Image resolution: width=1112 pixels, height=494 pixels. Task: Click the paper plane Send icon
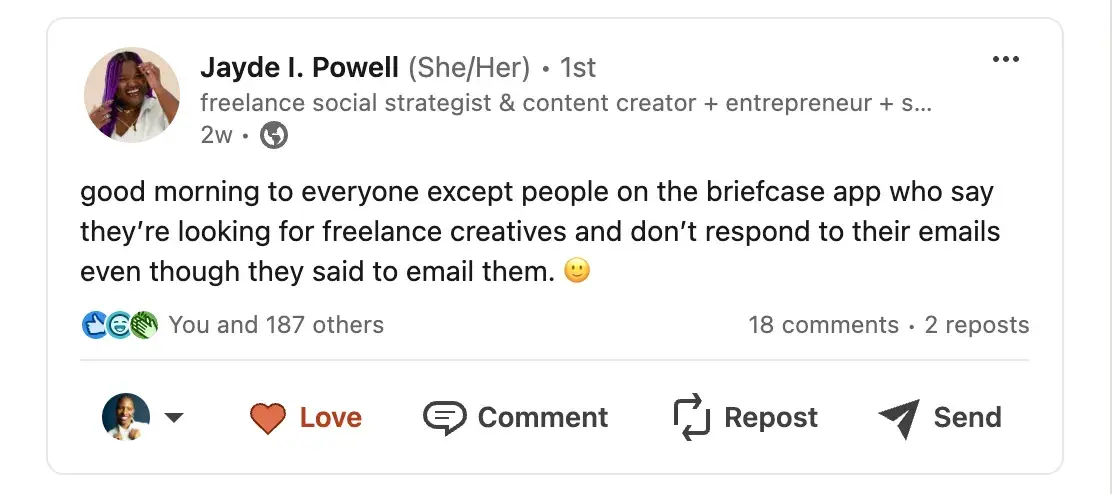click(x=898, y=418)
